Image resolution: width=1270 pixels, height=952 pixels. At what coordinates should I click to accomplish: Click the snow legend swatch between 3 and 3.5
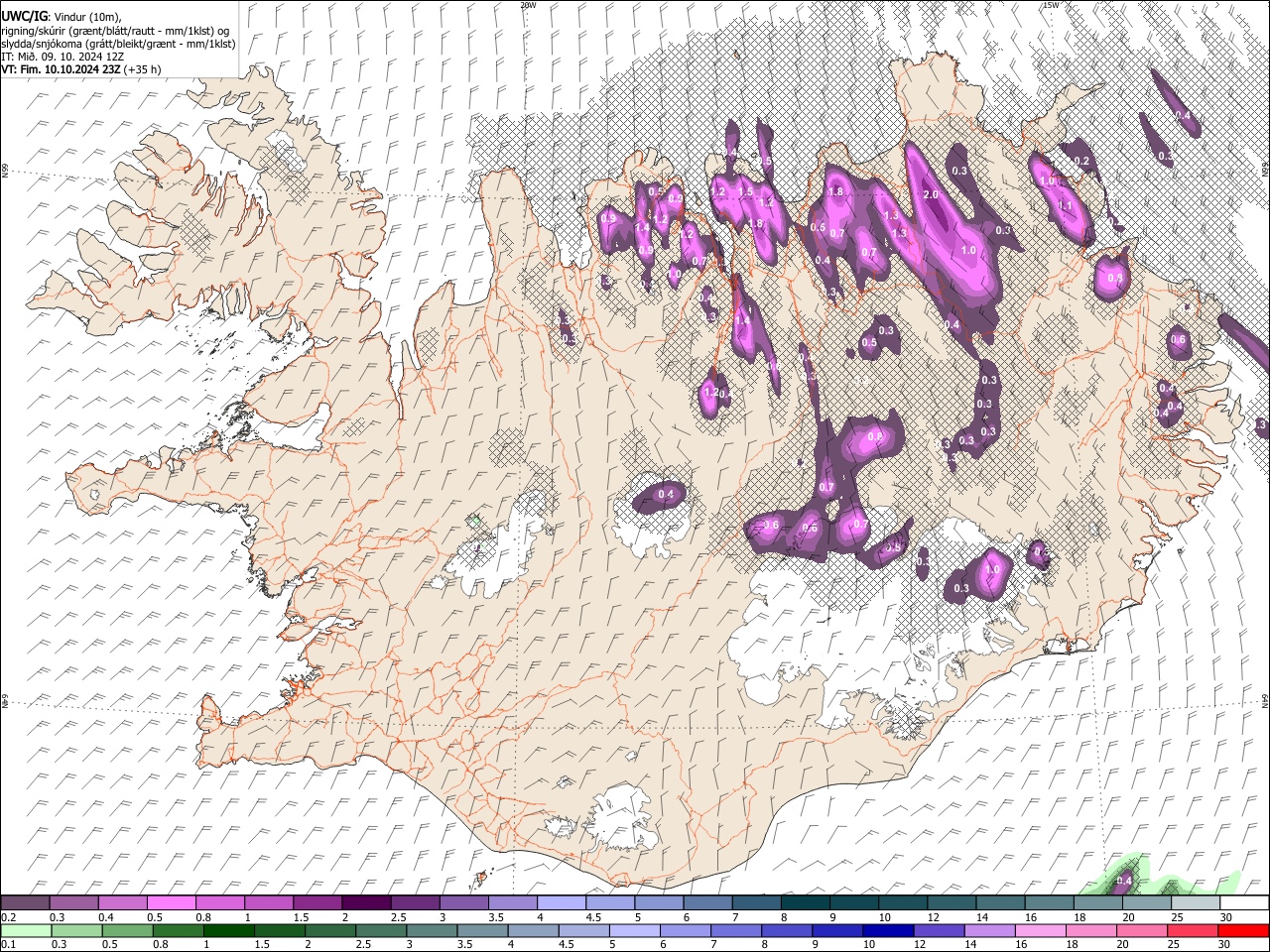tap(463, 903)
